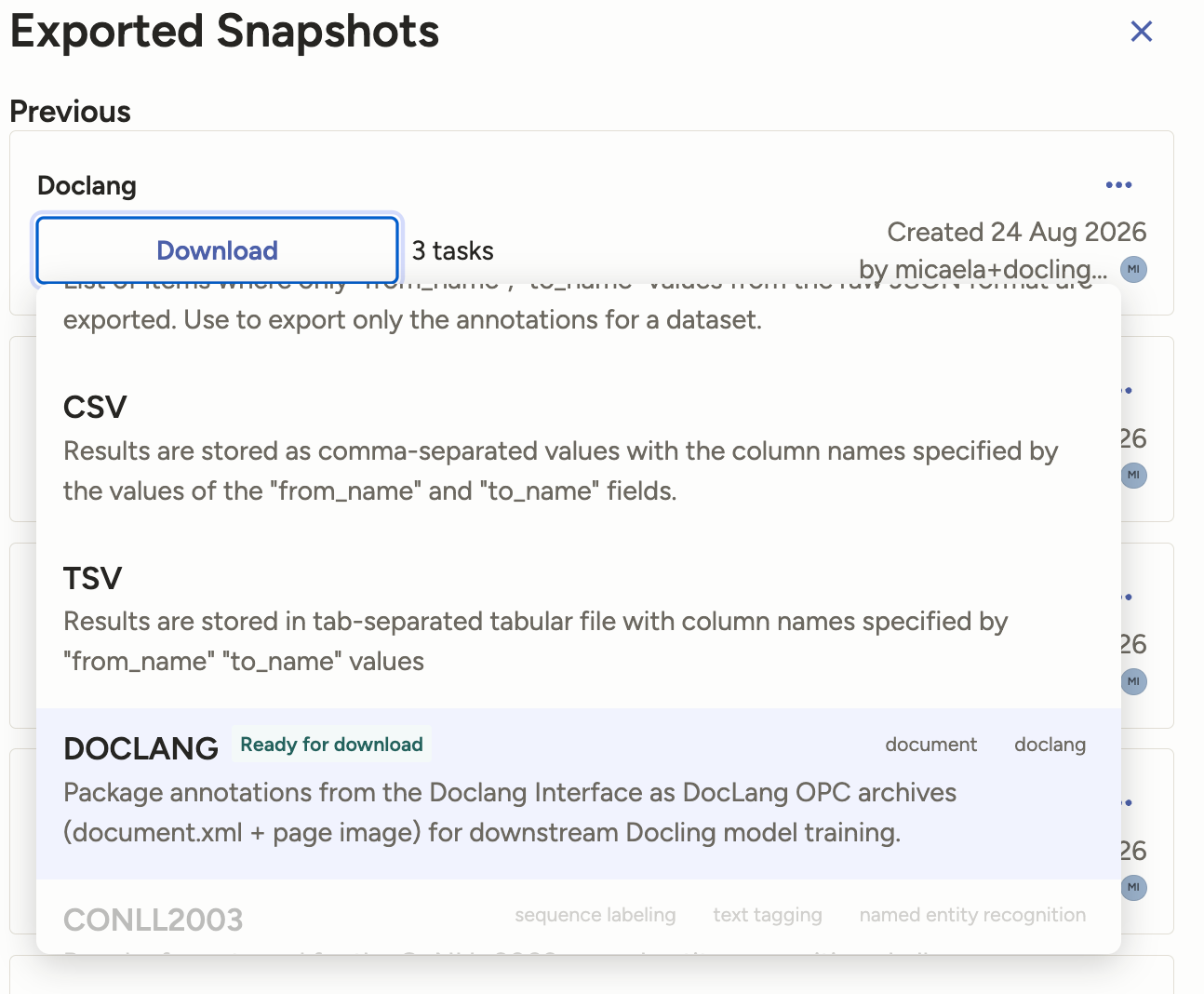
Task: Click the Created 24 Aug 2026 text
Action: tap(1016, 232)
